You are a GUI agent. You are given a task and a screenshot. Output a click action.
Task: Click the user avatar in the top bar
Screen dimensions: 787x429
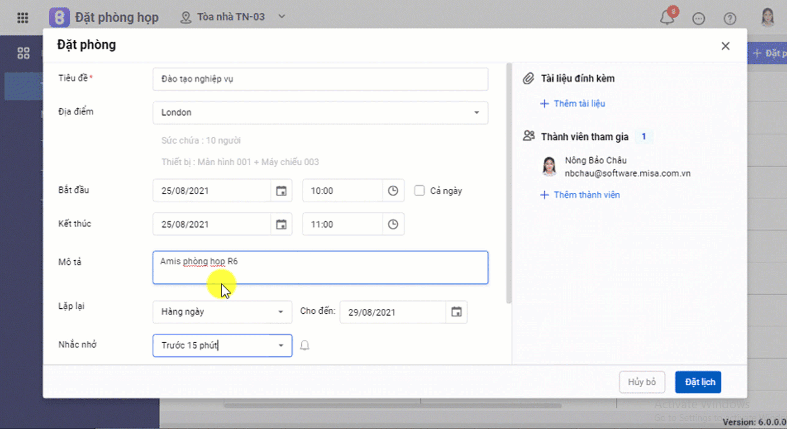768,18
